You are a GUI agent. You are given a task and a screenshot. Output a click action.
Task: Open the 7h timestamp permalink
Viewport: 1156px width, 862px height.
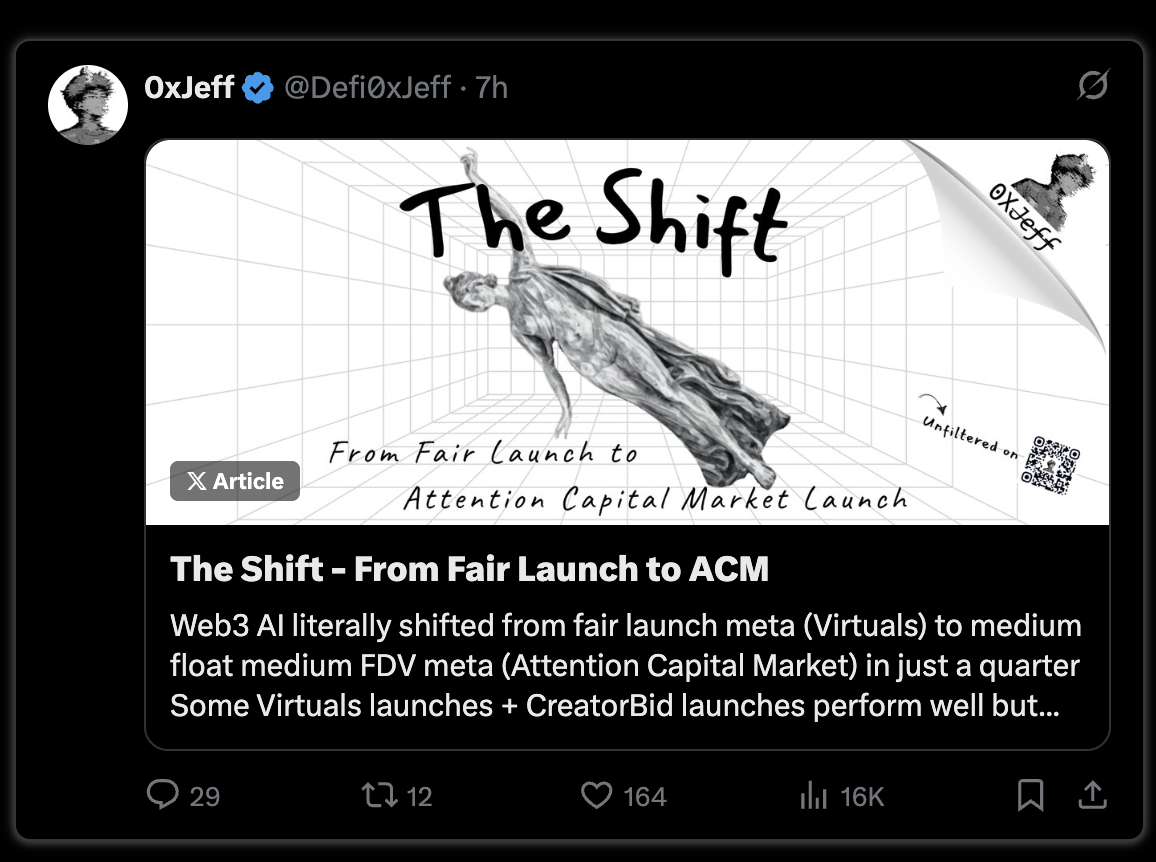click(x=491, y=88)
